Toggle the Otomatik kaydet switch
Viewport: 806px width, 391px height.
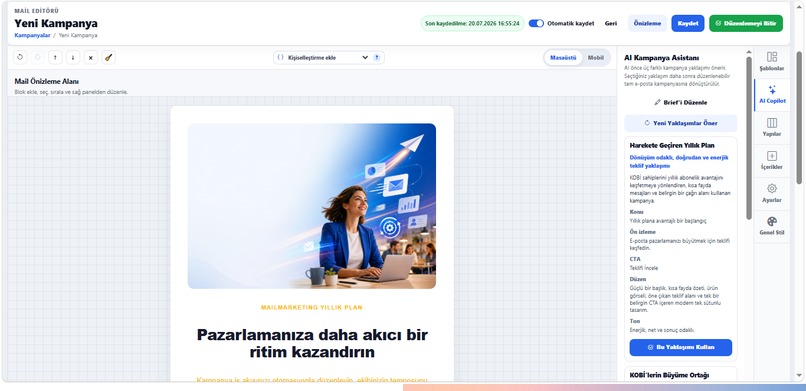[536, 24]
